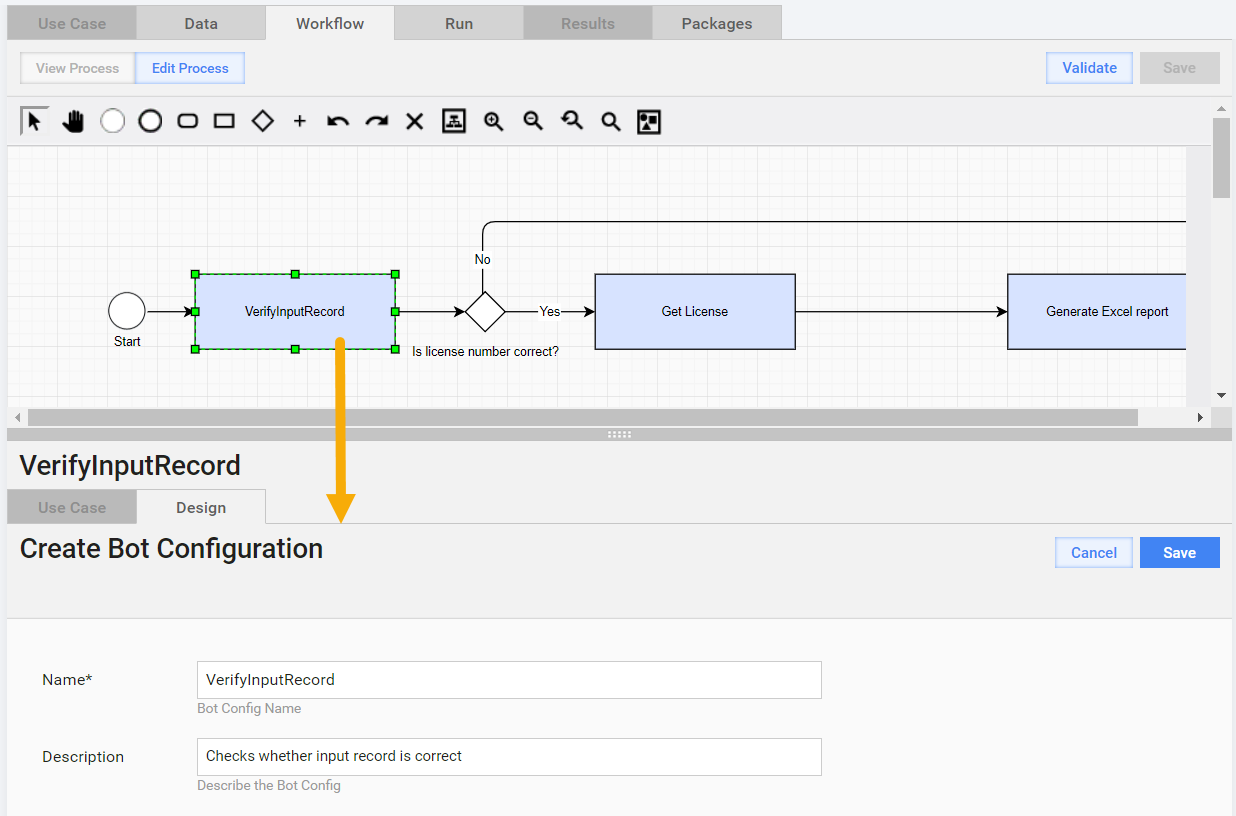The image size is (1236, 816).
Task: Click the scroll-left arrow of the diagram
Action: pyautogui.click(x=16, y=417)
